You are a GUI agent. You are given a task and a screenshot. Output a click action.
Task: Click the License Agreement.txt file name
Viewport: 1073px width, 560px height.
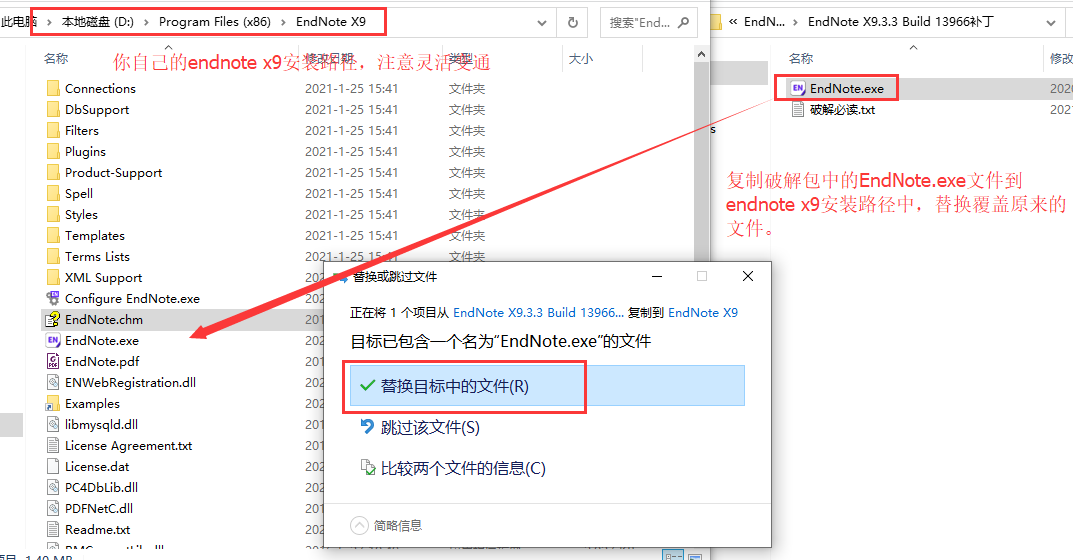pos(129,446)
